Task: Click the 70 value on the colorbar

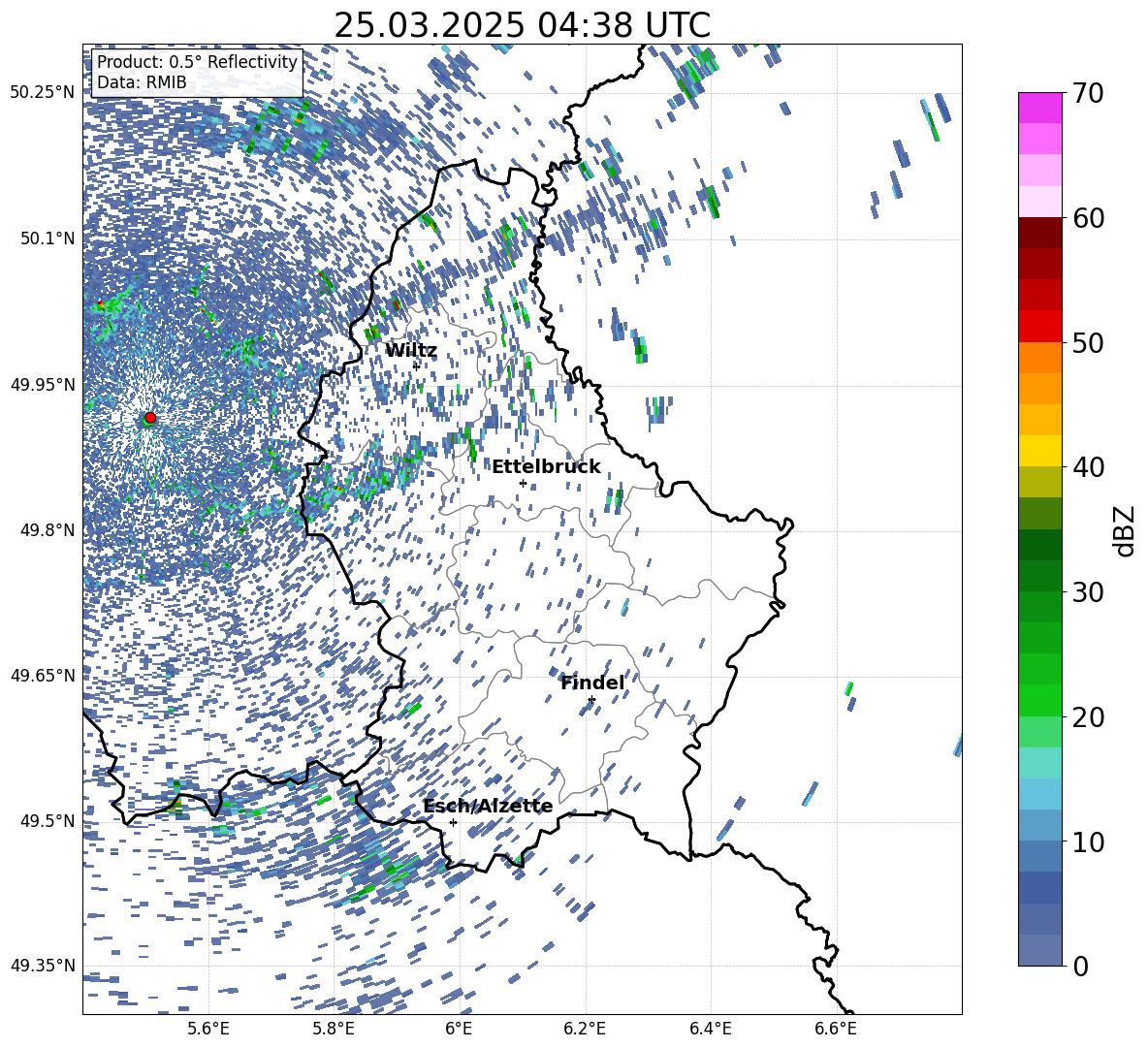Action: point(1088,93)
